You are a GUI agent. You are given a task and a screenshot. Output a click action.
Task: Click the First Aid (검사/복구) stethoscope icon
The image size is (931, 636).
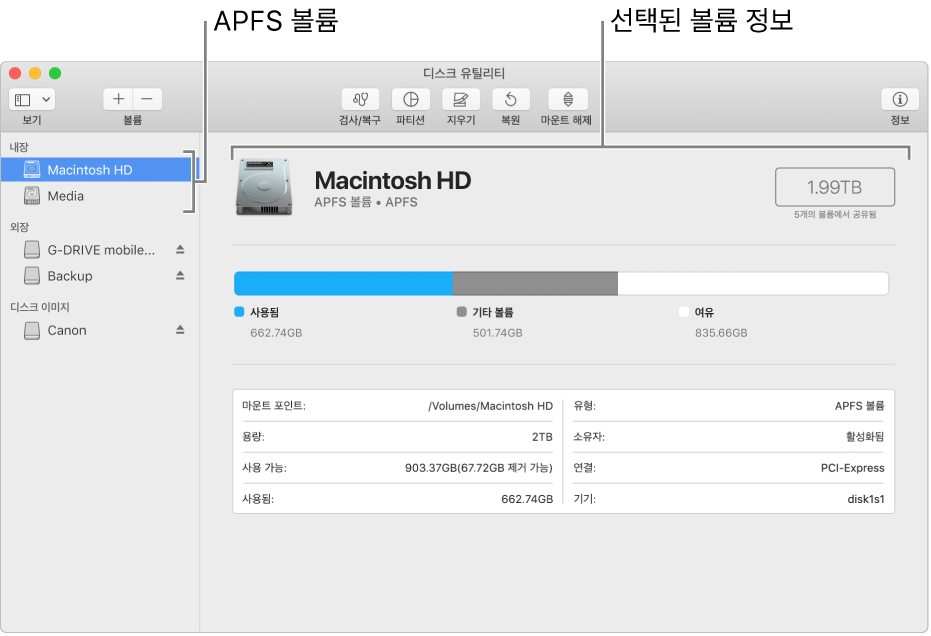tap(360, 99)
